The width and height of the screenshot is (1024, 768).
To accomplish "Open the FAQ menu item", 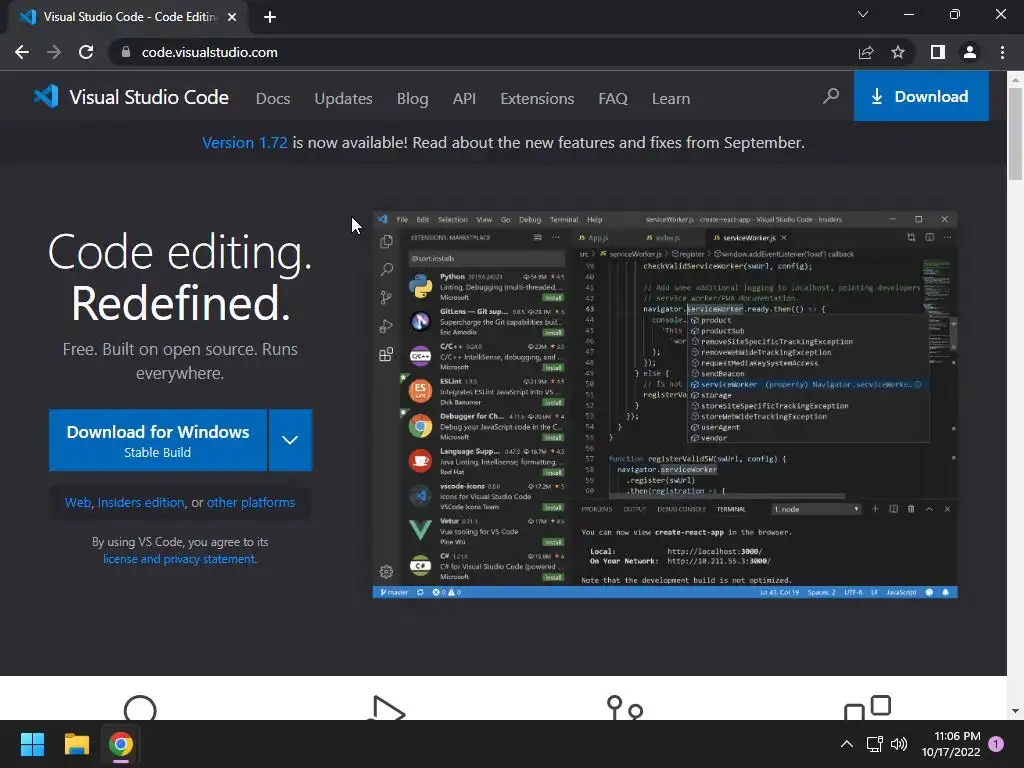I will click(x=613, y=99).
